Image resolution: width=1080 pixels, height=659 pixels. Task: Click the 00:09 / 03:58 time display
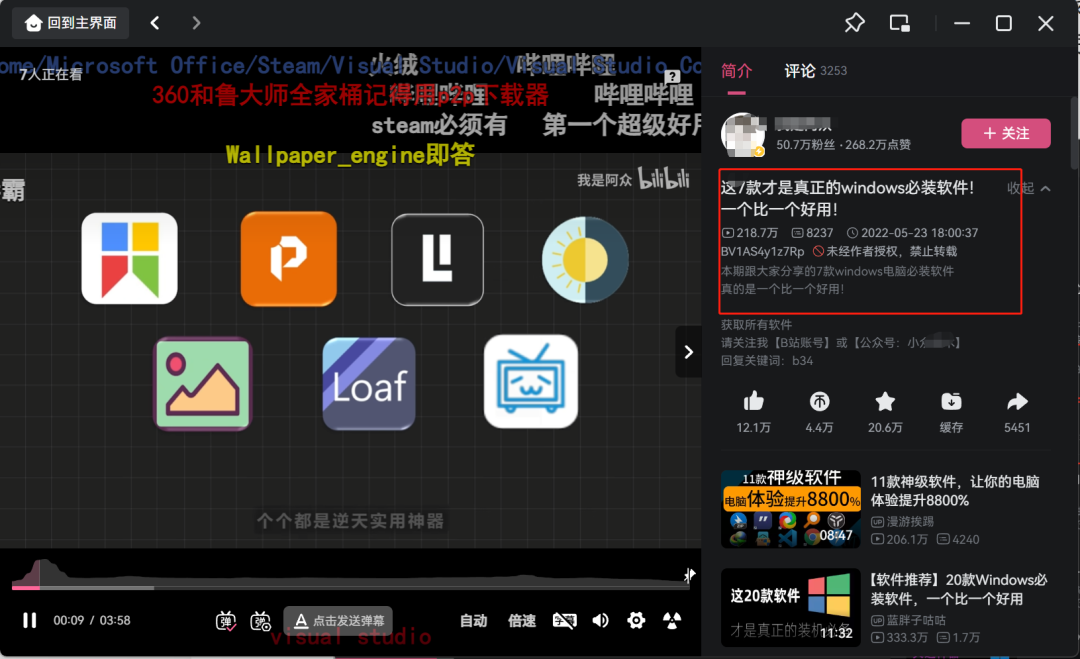tap(92, 620)
